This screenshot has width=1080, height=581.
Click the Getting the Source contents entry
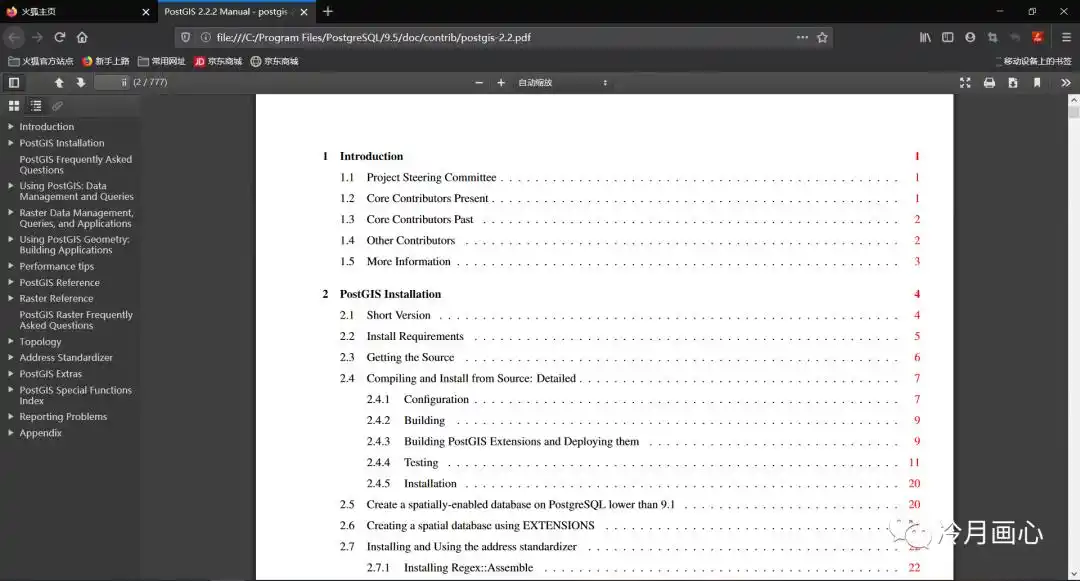(x=410, y=357)
